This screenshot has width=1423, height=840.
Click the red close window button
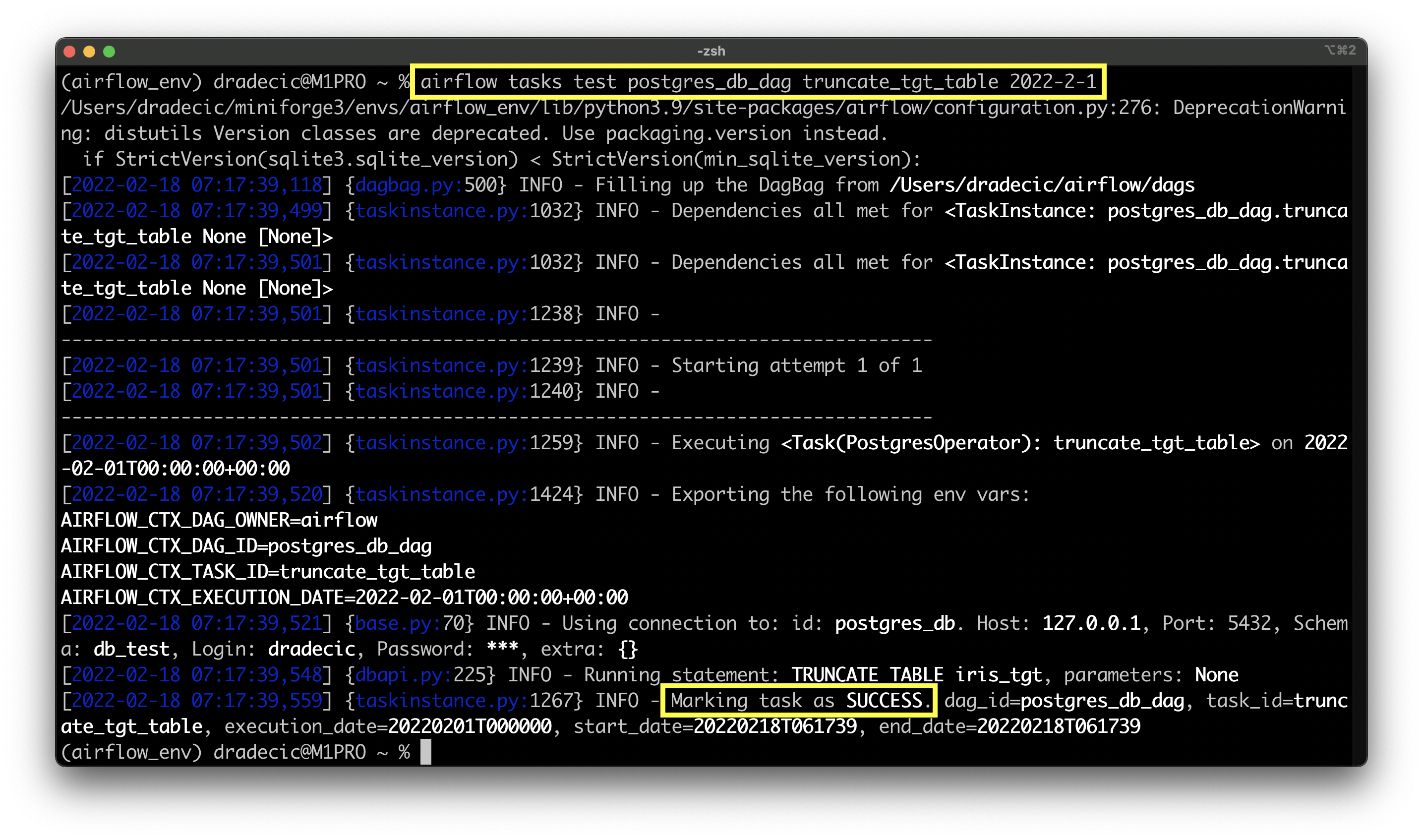[69, 52]
